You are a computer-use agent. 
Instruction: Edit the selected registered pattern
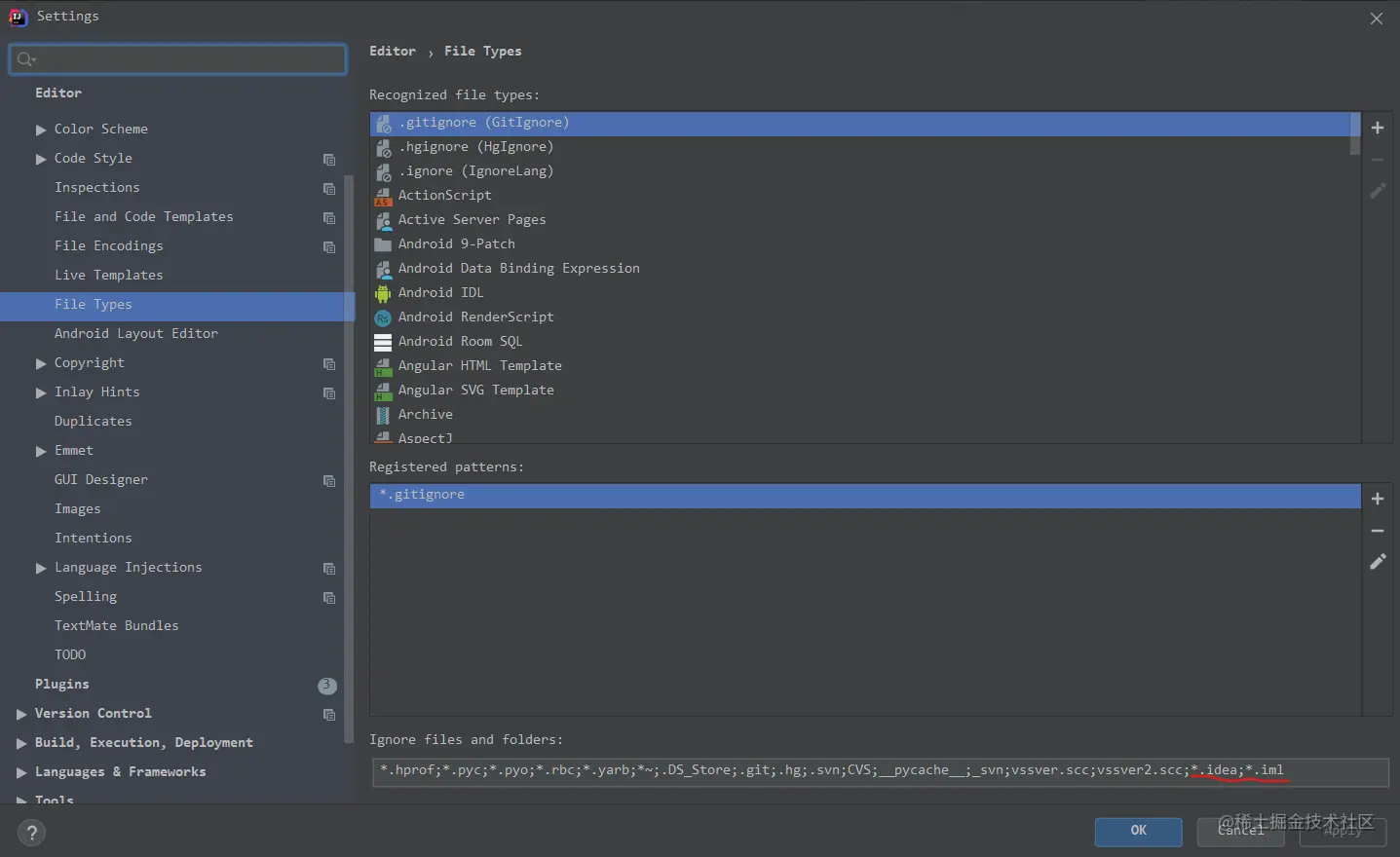click(1378, 562)
